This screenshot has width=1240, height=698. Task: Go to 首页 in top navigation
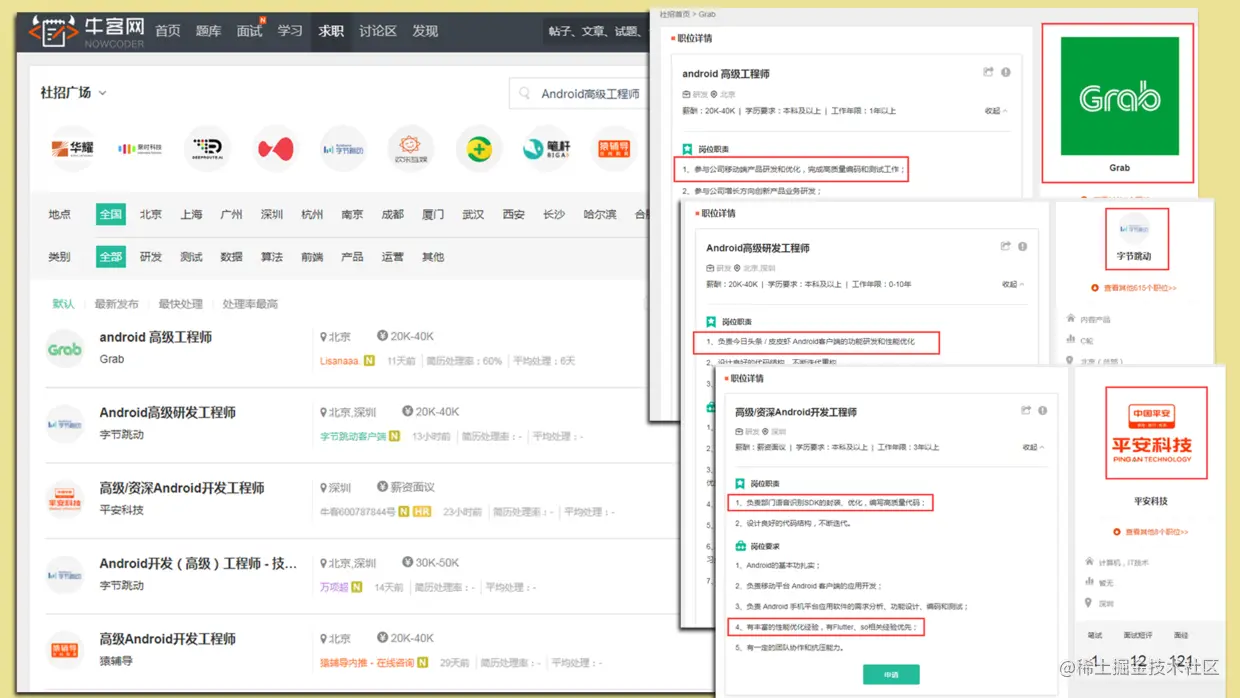point(168,31)
